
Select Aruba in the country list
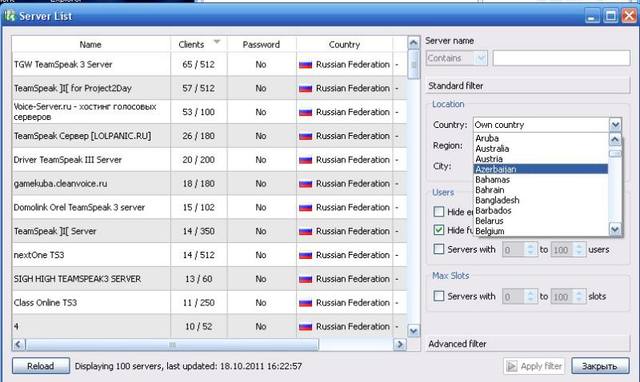[x=540, y=138]
